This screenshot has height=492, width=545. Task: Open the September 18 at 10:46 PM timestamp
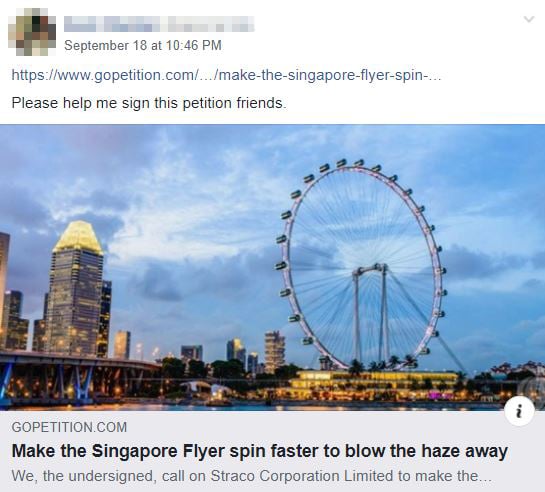[x=143, y=46]
